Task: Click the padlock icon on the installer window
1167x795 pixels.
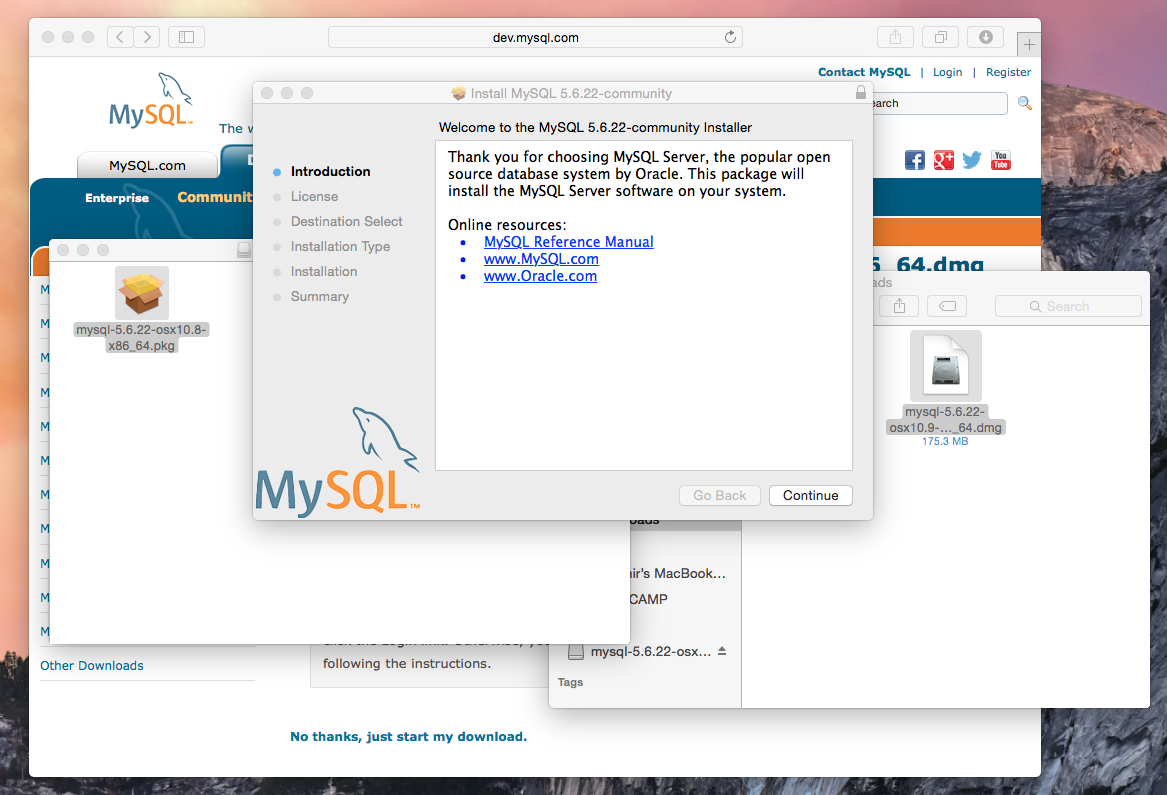Action: click(860, 91)
